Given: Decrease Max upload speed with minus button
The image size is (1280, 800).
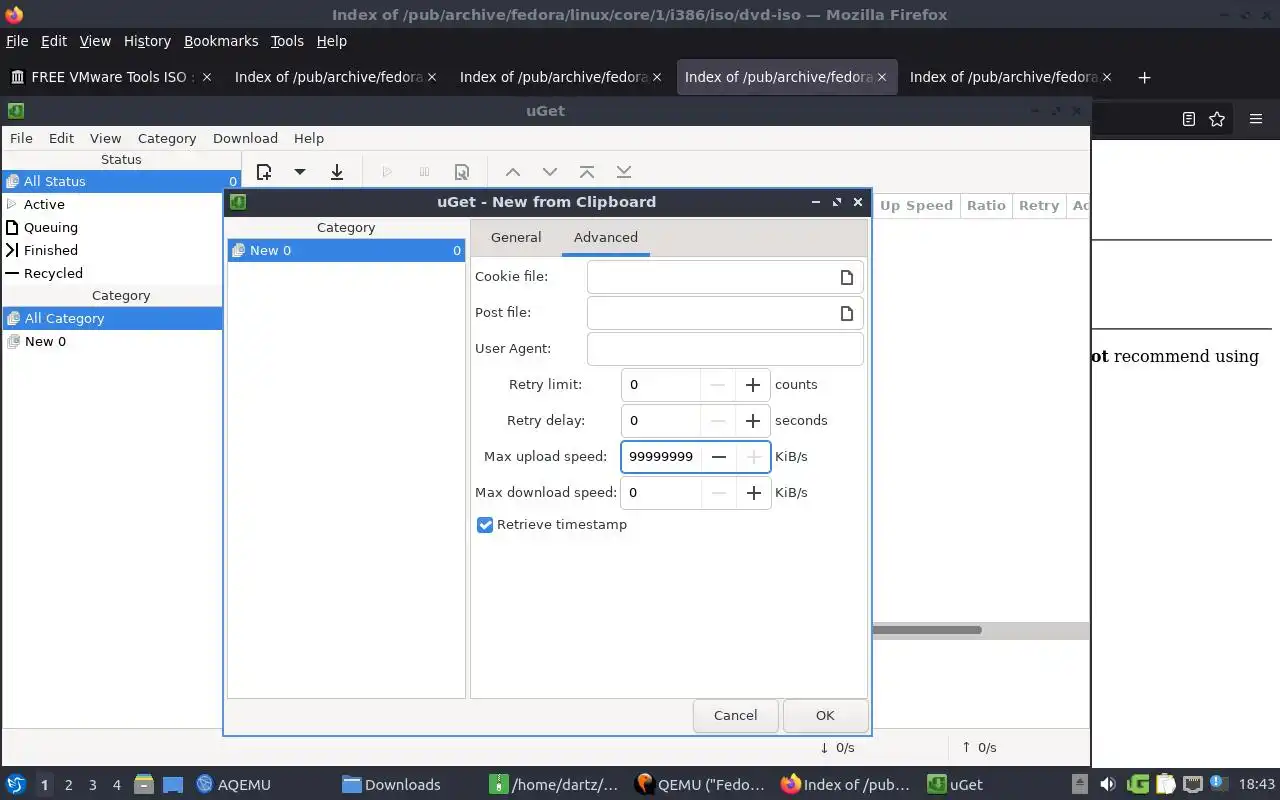Looking at the screenshot, I should tap(718, 457).
